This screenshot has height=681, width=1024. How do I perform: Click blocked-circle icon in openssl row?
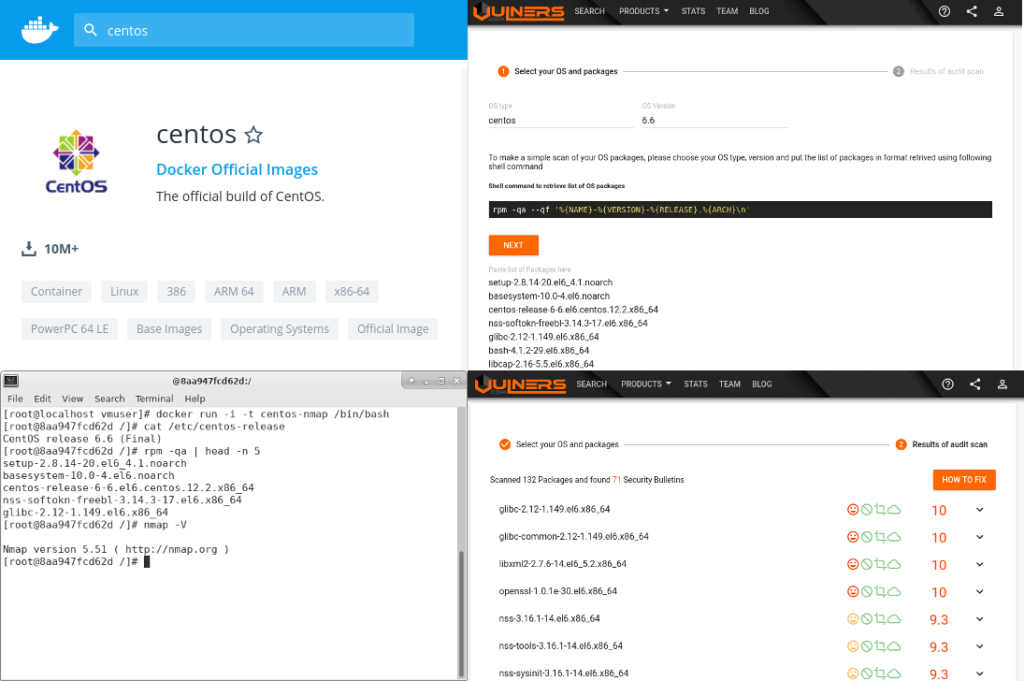[867, 592]
